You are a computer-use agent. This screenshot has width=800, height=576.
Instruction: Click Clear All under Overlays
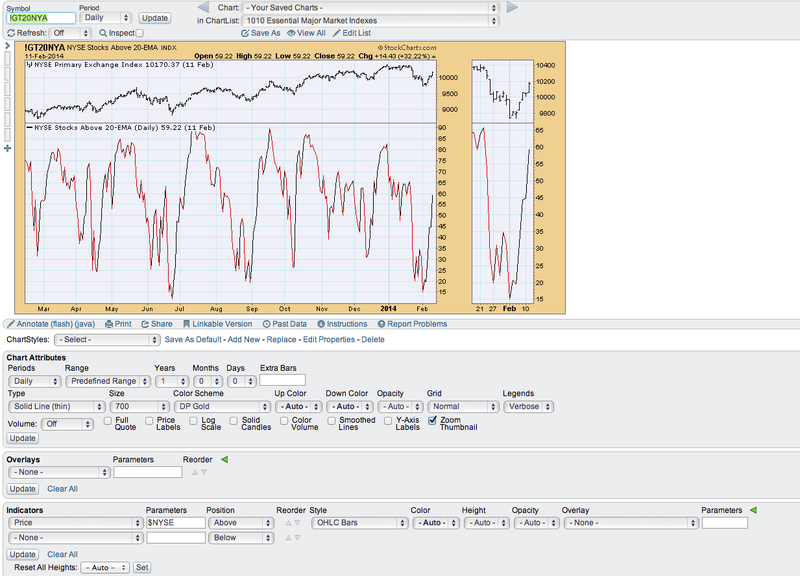click(62, 489)
